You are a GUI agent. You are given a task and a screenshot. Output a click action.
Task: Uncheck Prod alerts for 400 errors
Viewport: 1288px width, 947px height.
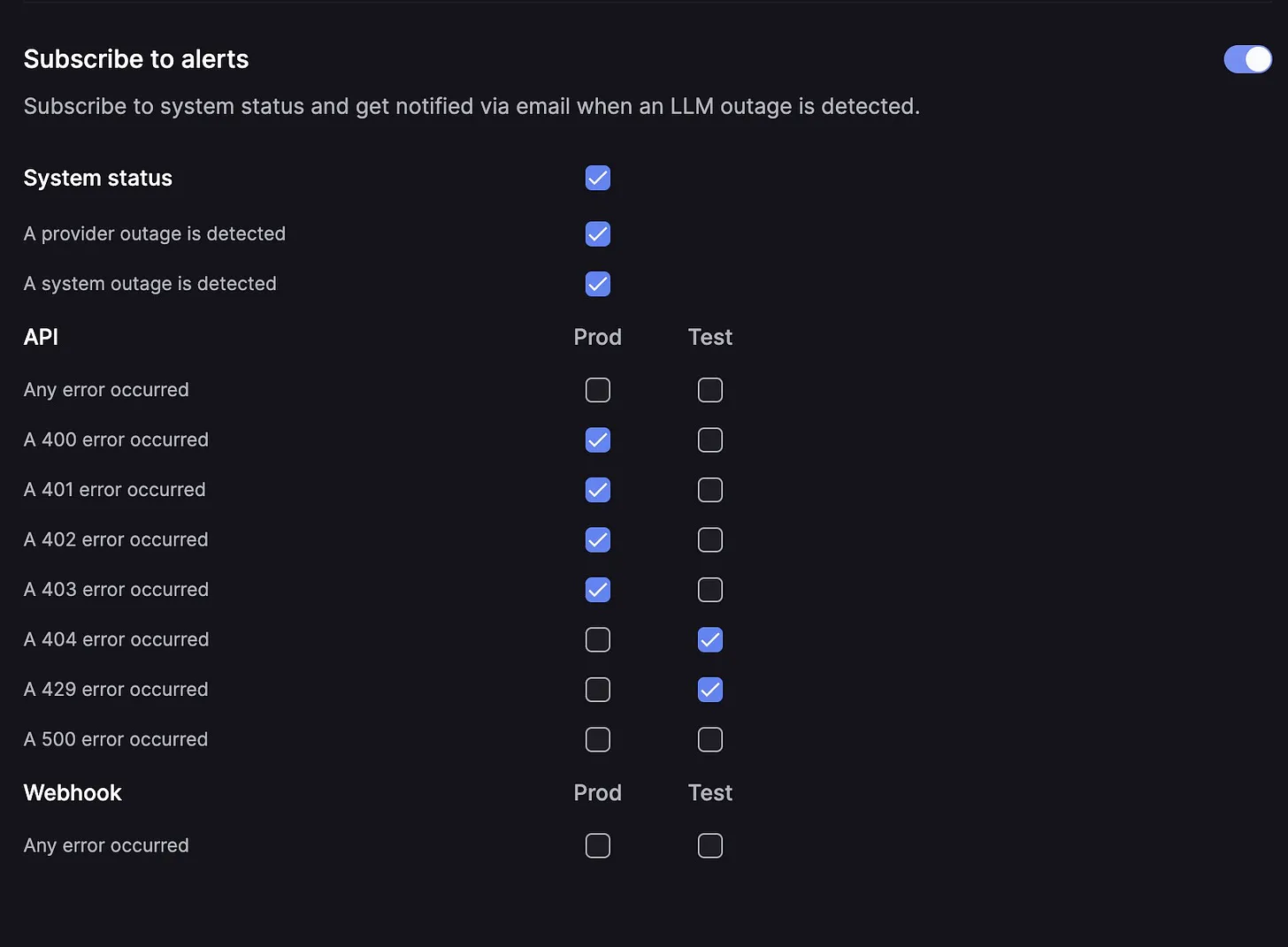(597, 439)
